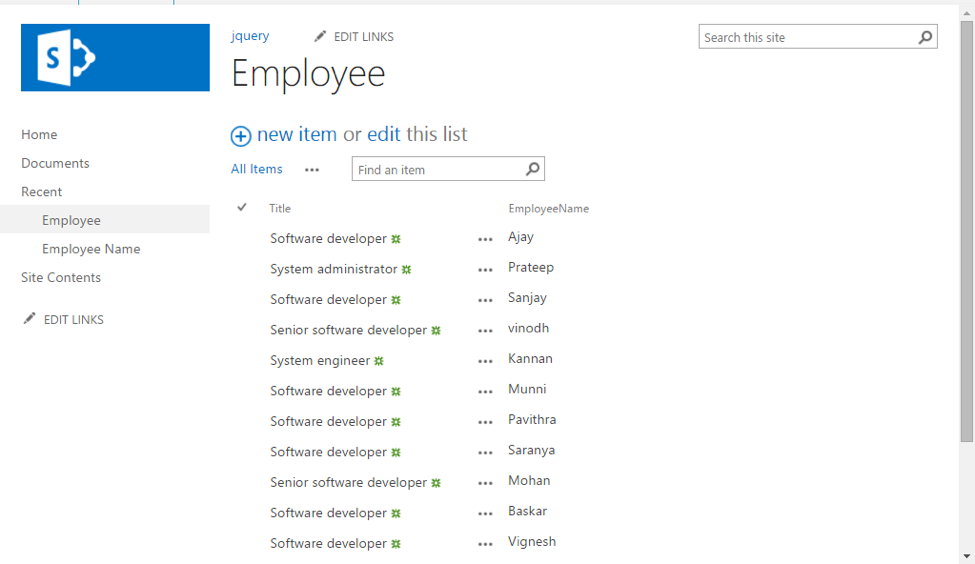The height and width of the screenshot is (564, 975).
Task: Open Documents in left navigation
Action: tap(55, 163)
